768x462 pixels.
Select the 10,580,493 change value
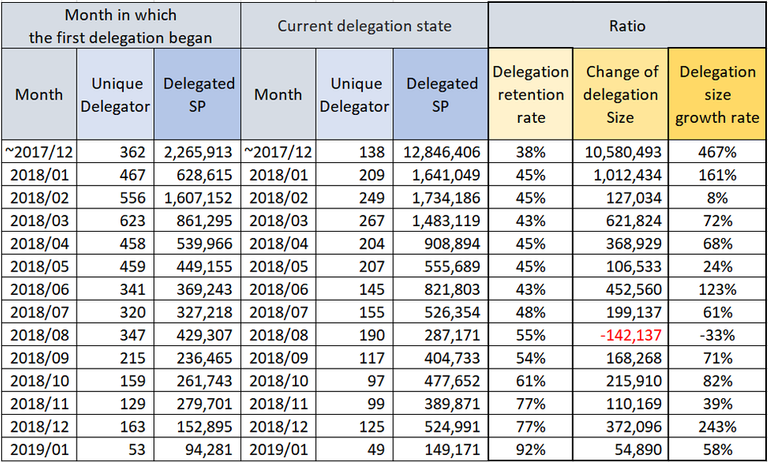coord(620,151)
